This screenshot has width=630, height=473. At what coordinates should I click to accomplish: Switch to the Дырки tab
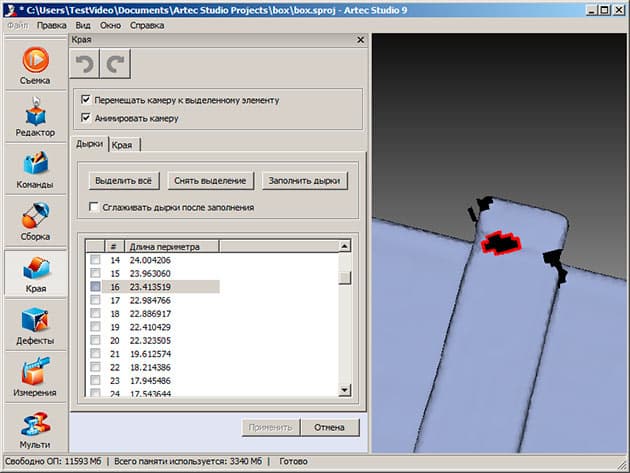pos(90,144)
